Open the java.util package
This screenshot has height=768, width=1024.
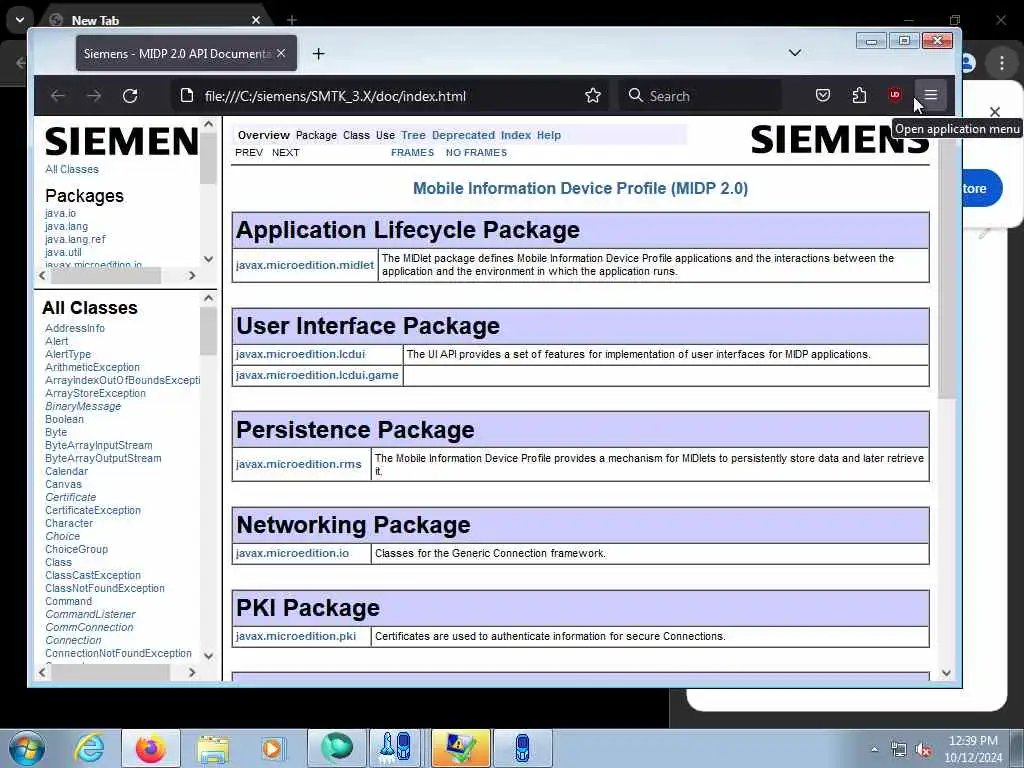63,252
